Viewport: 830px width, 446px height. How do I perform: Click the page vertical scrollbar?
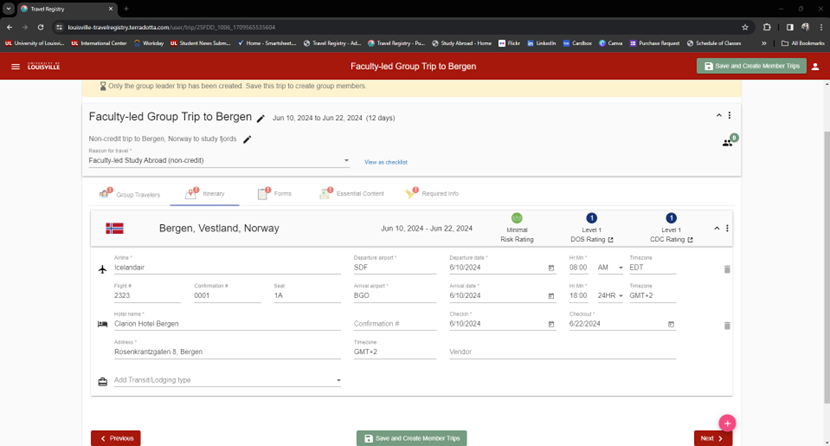(x=826, y=267)
